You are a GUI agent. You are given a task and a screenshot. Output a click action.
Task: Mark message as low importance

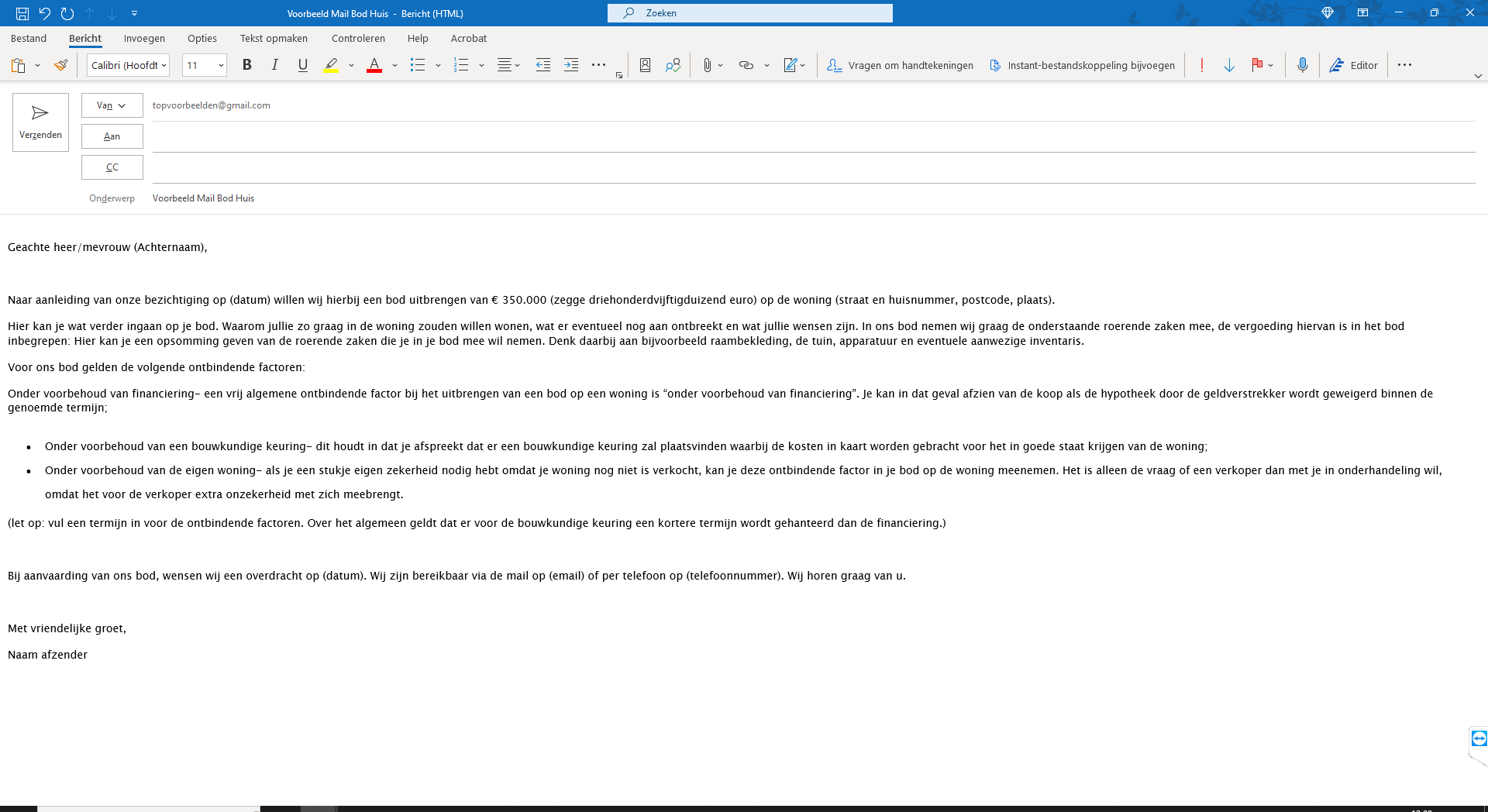pyautogui.click(x=1229, y=66)
